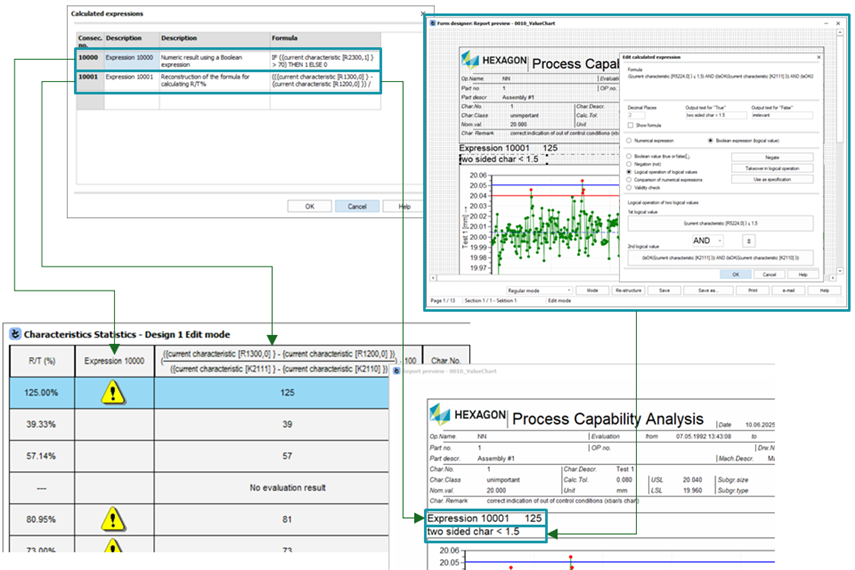Click the vertical scrollbar up arrow in Form designer
The height and width of the screenshot is (570, 855).
point(840,32)
